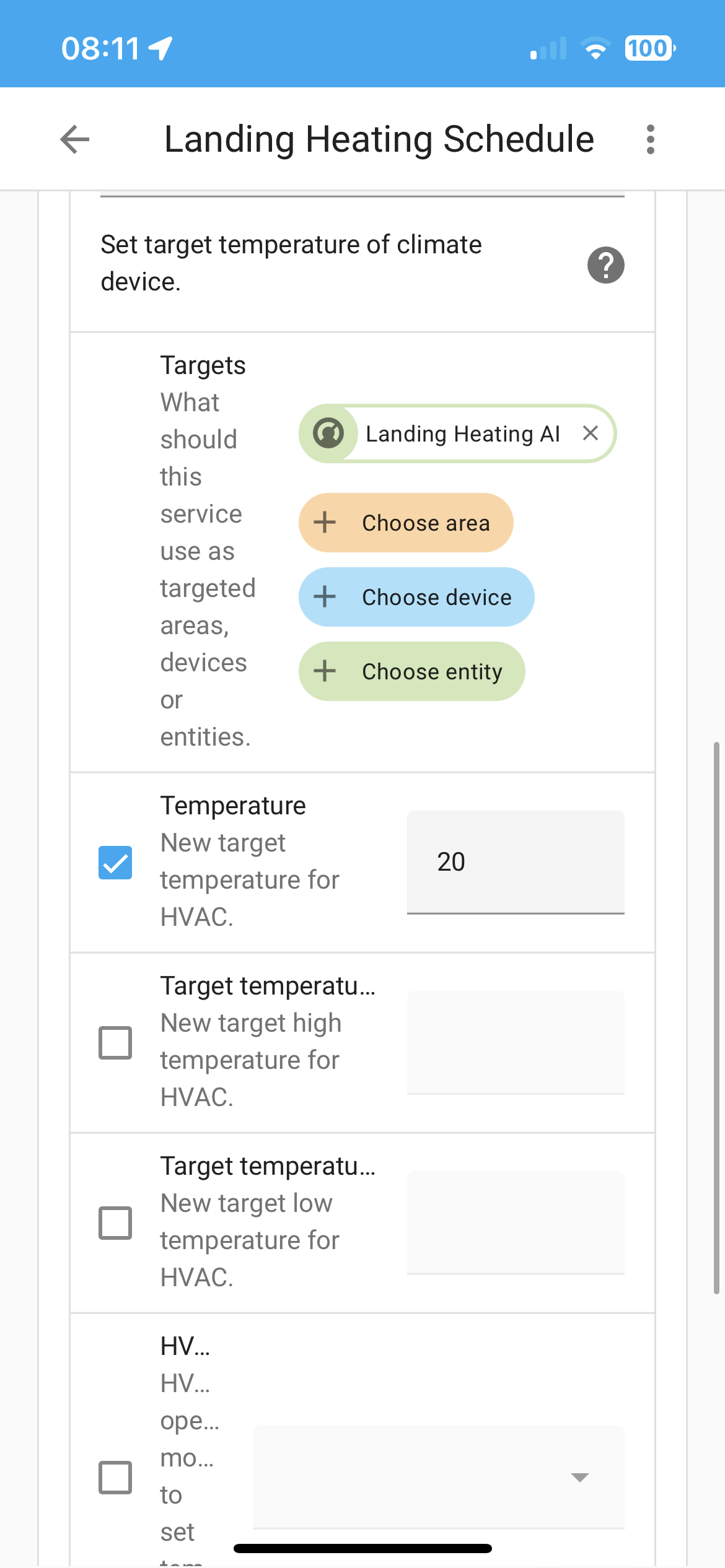Click the plus icon on Choose area
Screen dimensions: 725x1568
(325, 523)
